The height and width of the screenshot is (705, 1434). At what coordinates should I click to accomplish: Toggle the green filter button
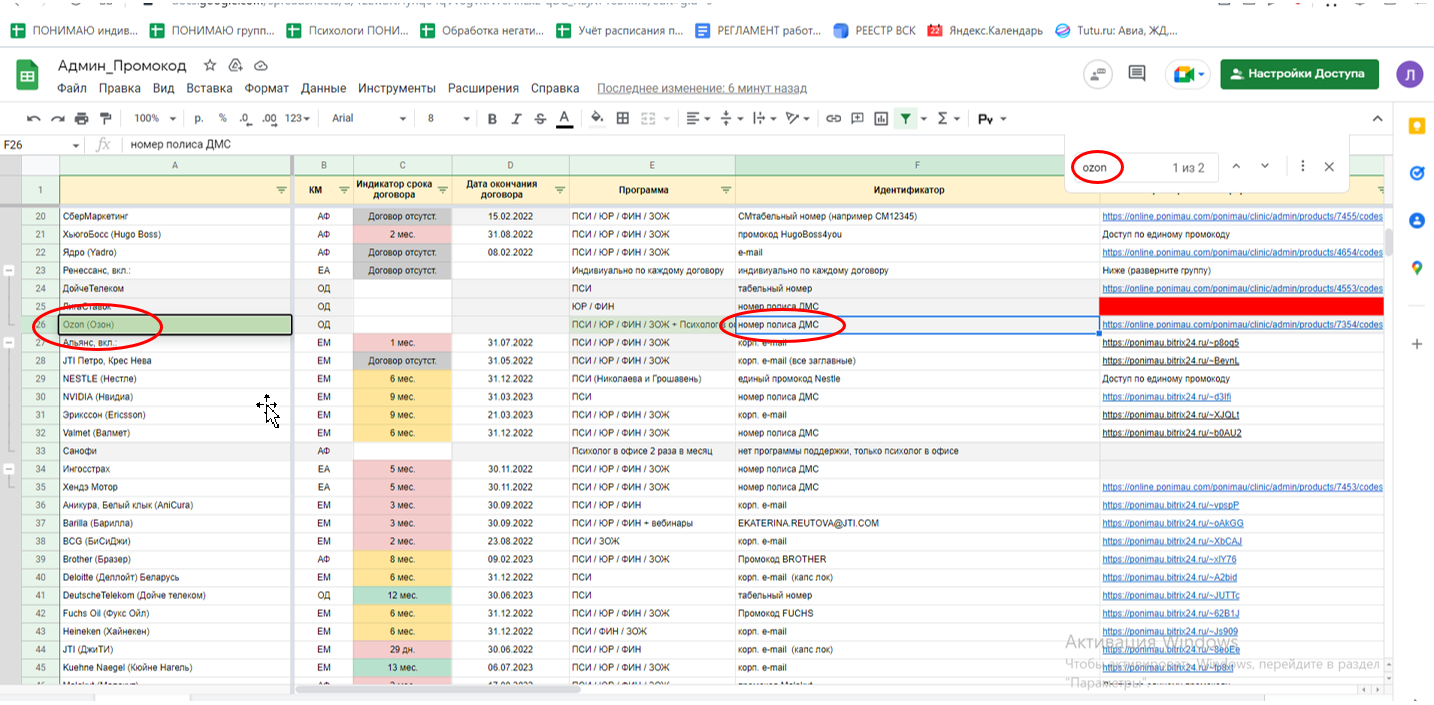click(905, 118)
